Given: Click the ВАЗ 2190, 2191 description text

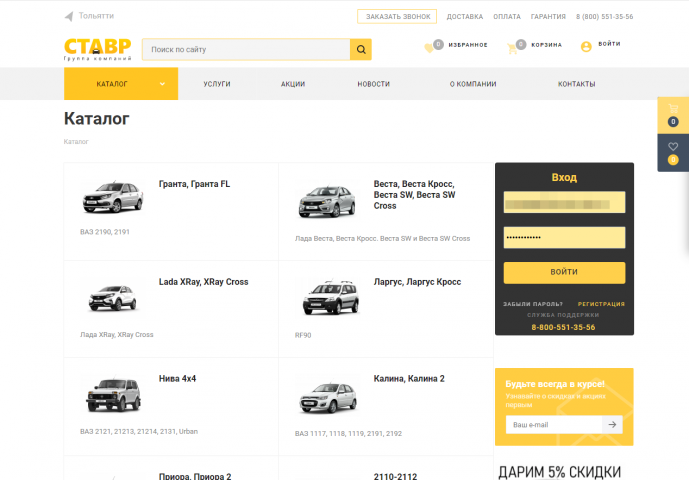Looking at the screenshot, I should tap(105, 232).
